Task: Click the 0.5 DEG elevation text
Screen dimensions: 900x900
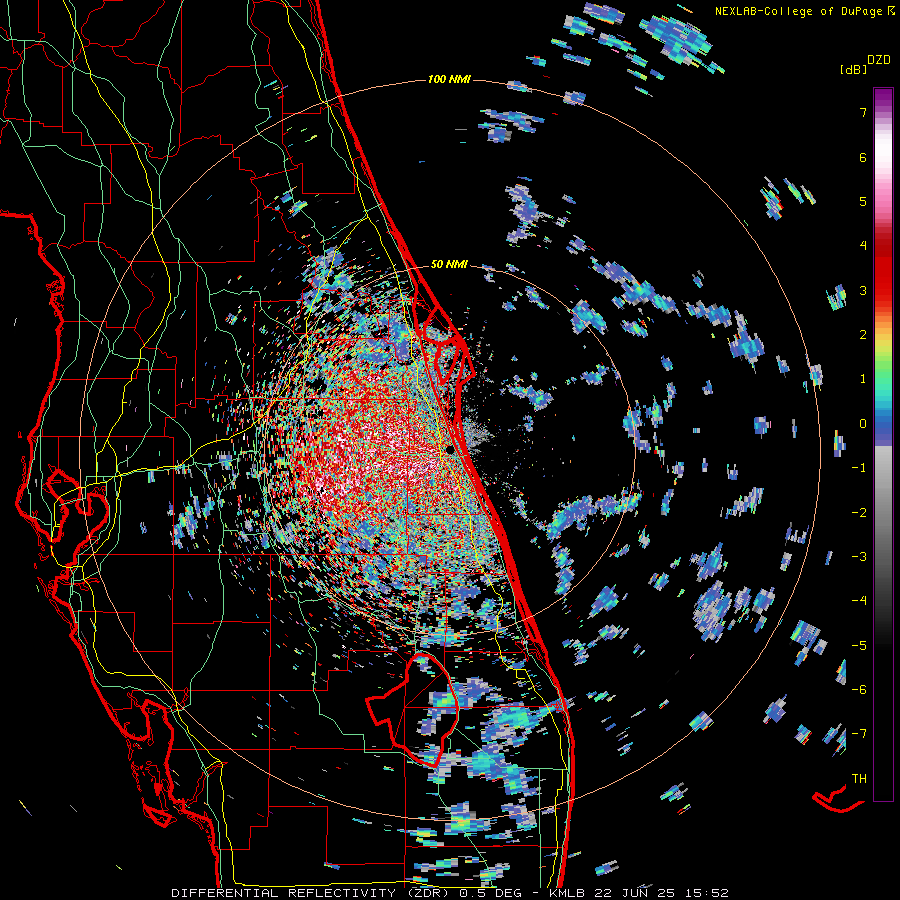Action: 490,893
